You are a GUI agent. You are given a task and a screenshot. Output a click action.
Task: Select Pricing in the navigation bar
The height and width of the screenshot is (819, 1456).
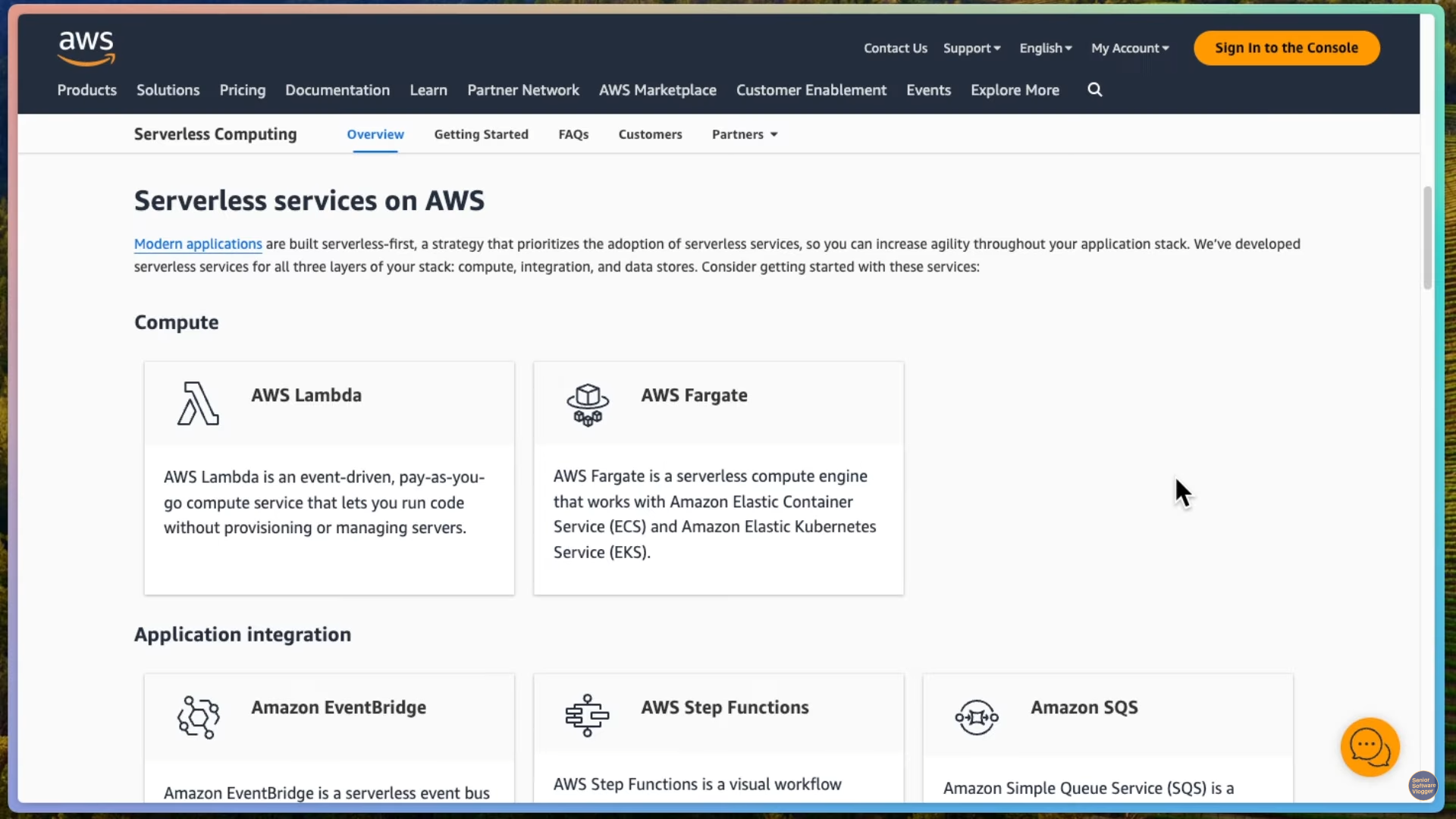point(243,90)
